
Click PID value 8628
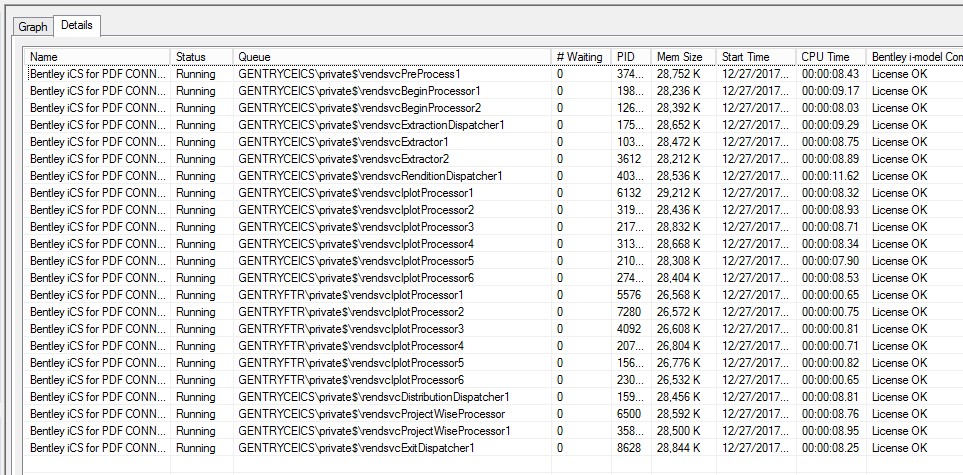[x=629, y=448]
